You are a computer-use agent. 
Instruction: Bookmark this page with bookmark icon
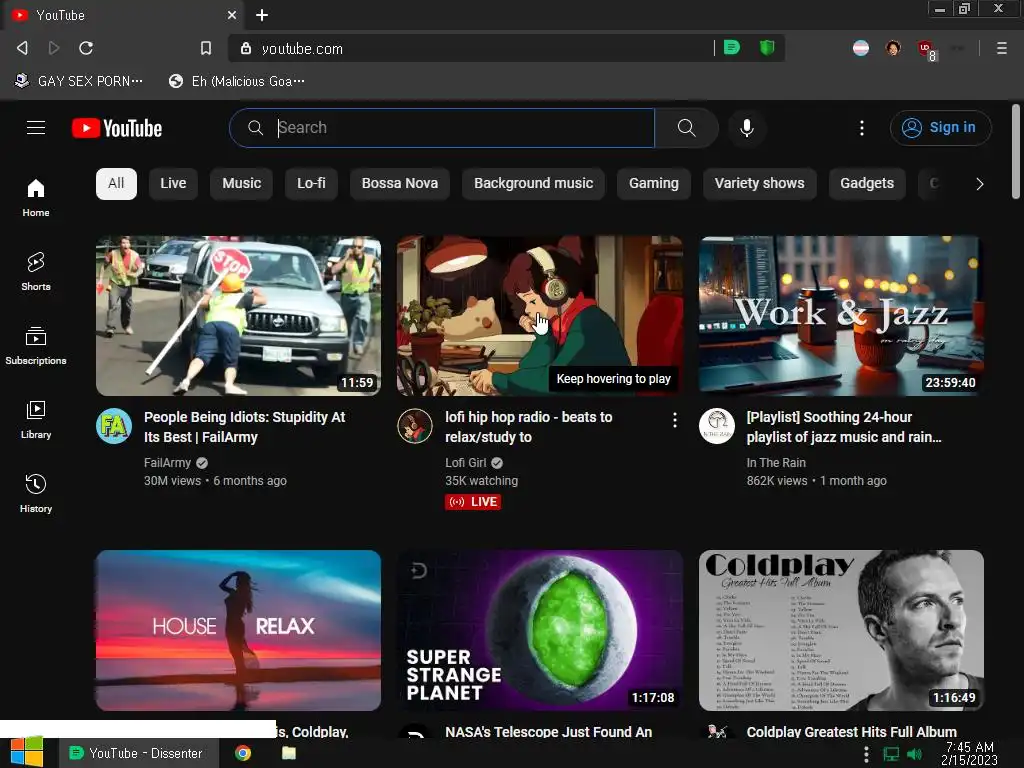pos(206,48)
